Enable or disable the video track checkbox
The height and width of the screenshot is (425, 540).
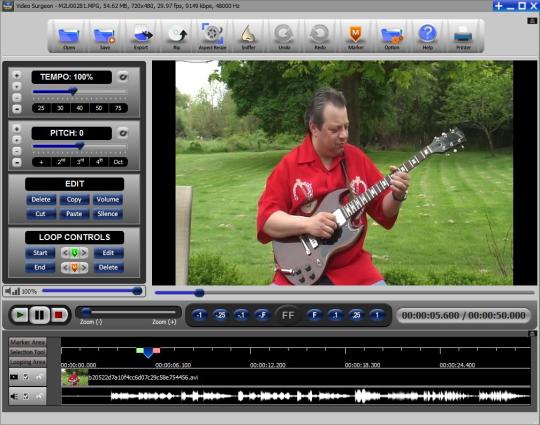pyautogui.click(x=26, y=377)
